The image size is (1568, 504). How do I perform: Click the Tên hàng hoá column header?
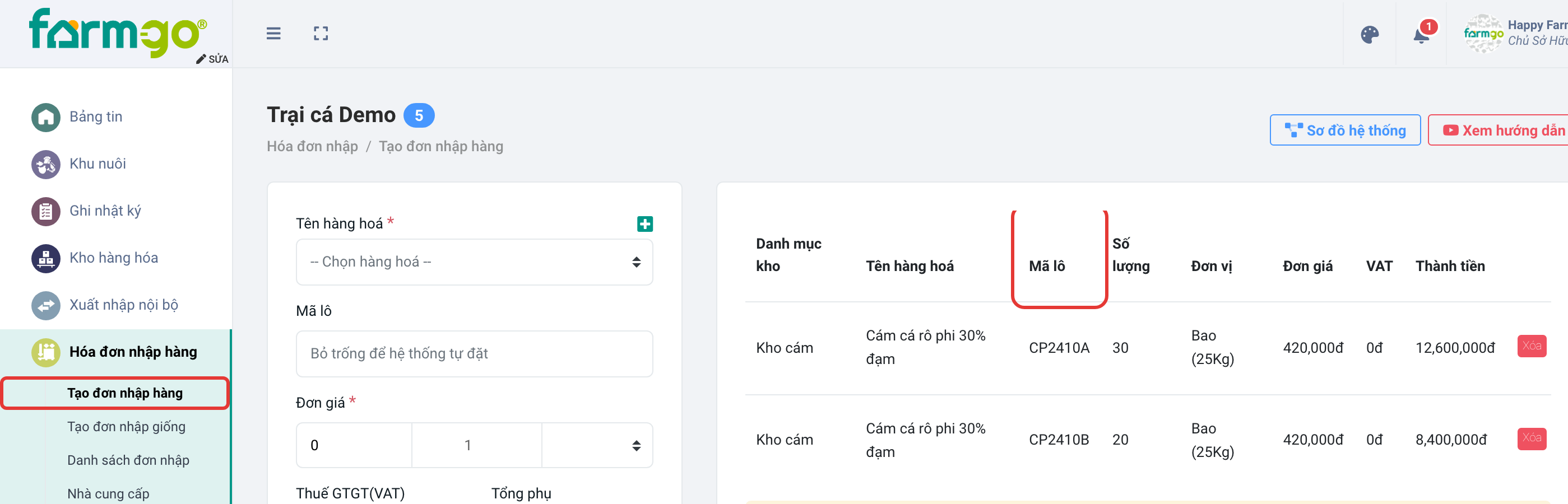(910, 267)
